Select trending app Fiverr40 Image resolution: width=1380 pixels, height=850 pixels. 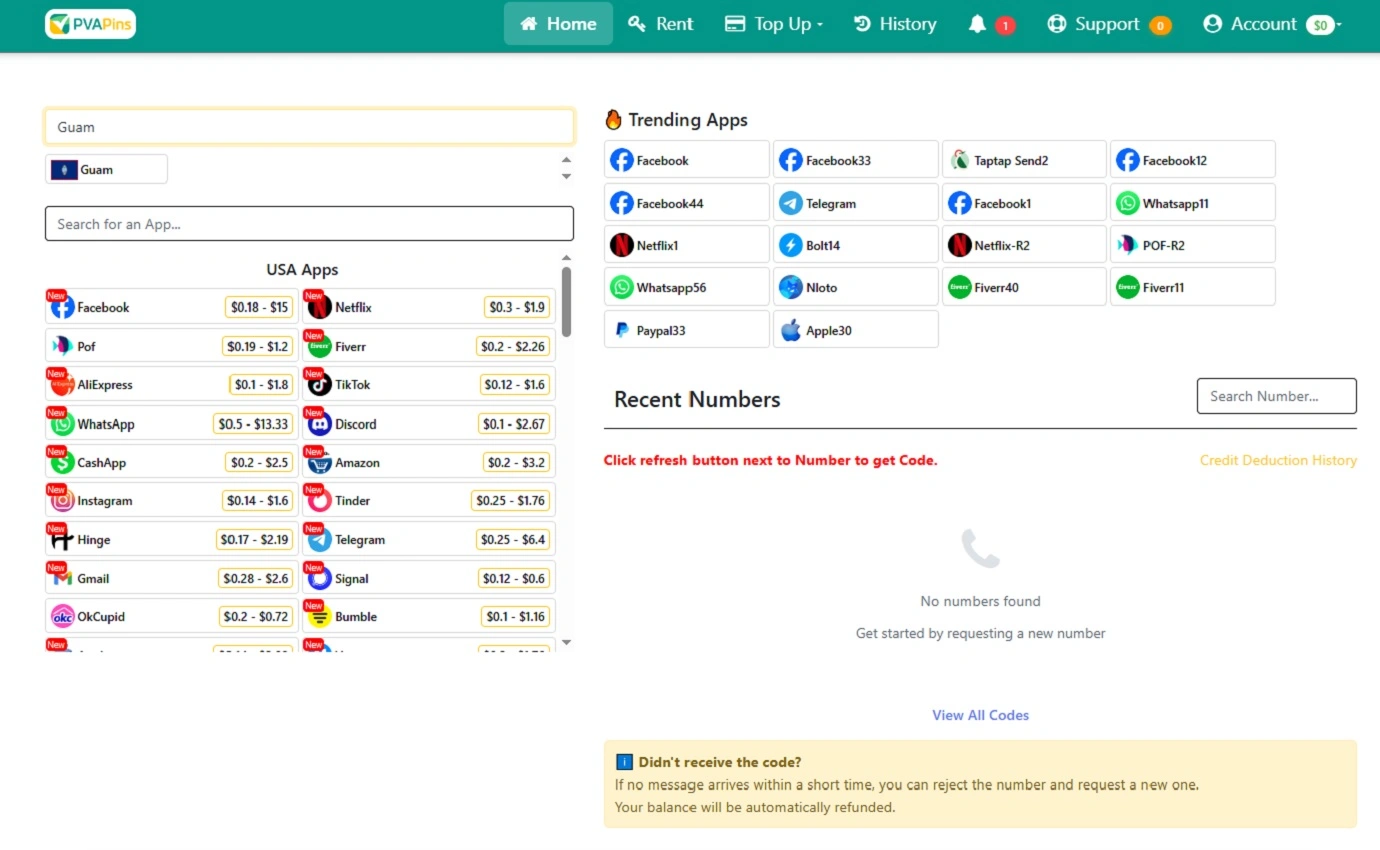(x=1024, y=287)
